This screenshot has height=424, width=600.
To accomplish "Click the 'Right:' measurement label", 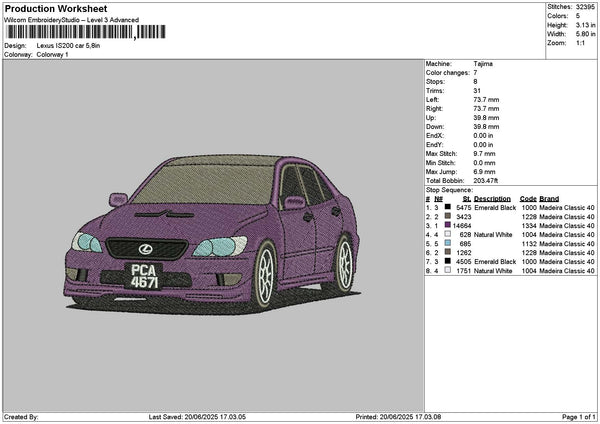I will coord(434,109).
